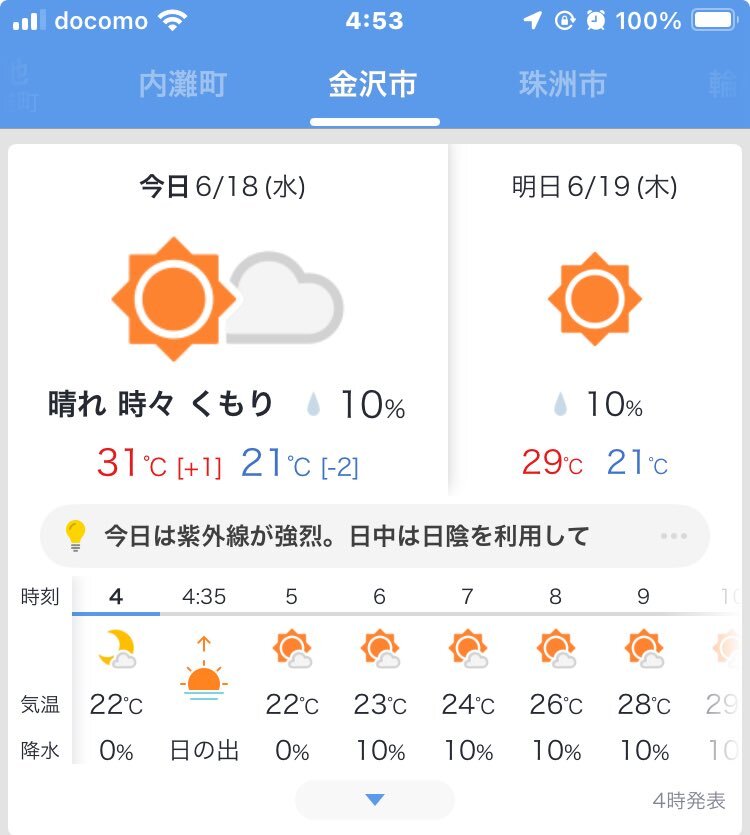This screenshot has height=835, width=750.
Task: Open tomorrow 6/19 forecast card
Action: (x=595, y=320)
